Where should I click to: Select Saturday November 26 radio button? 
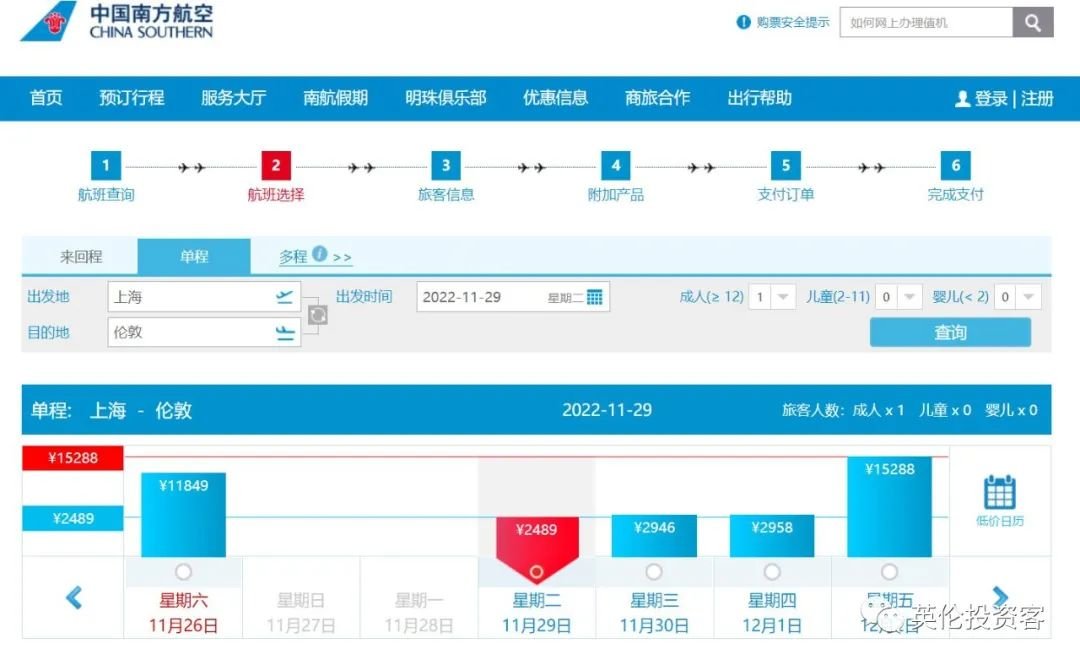coord(183,571)
